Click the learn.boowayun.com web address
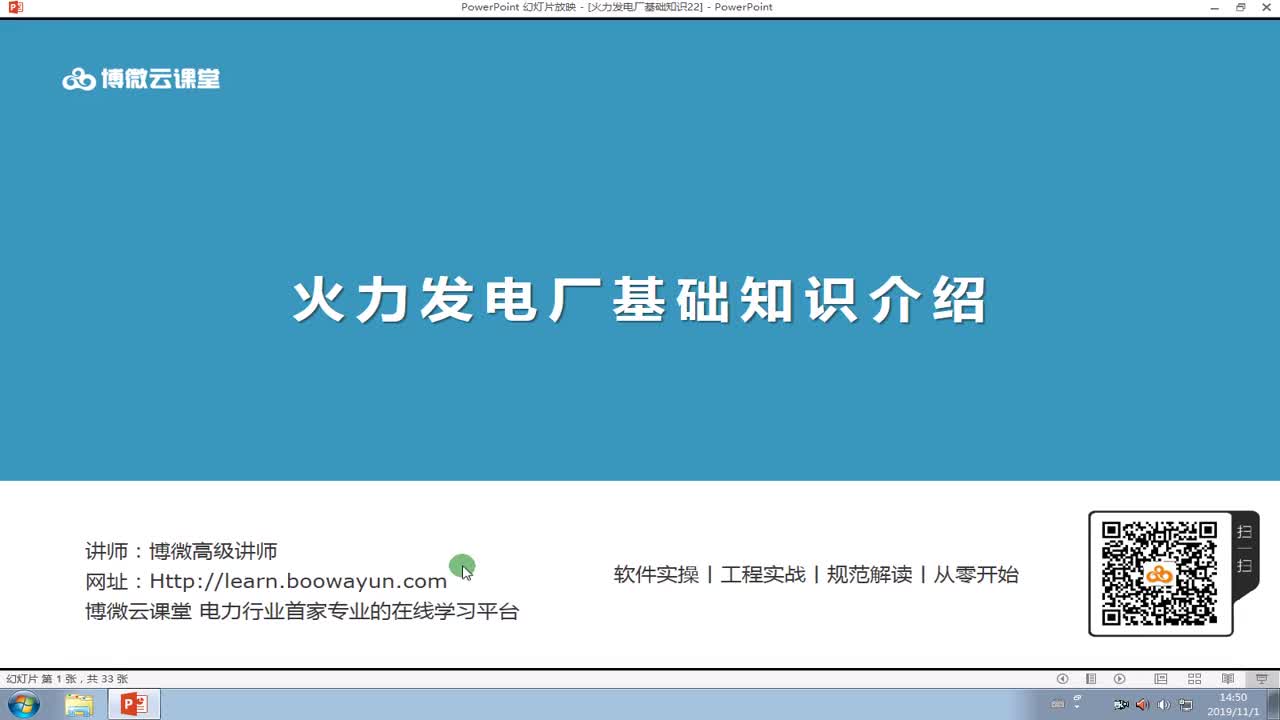1280x720 pixels. 298,581
